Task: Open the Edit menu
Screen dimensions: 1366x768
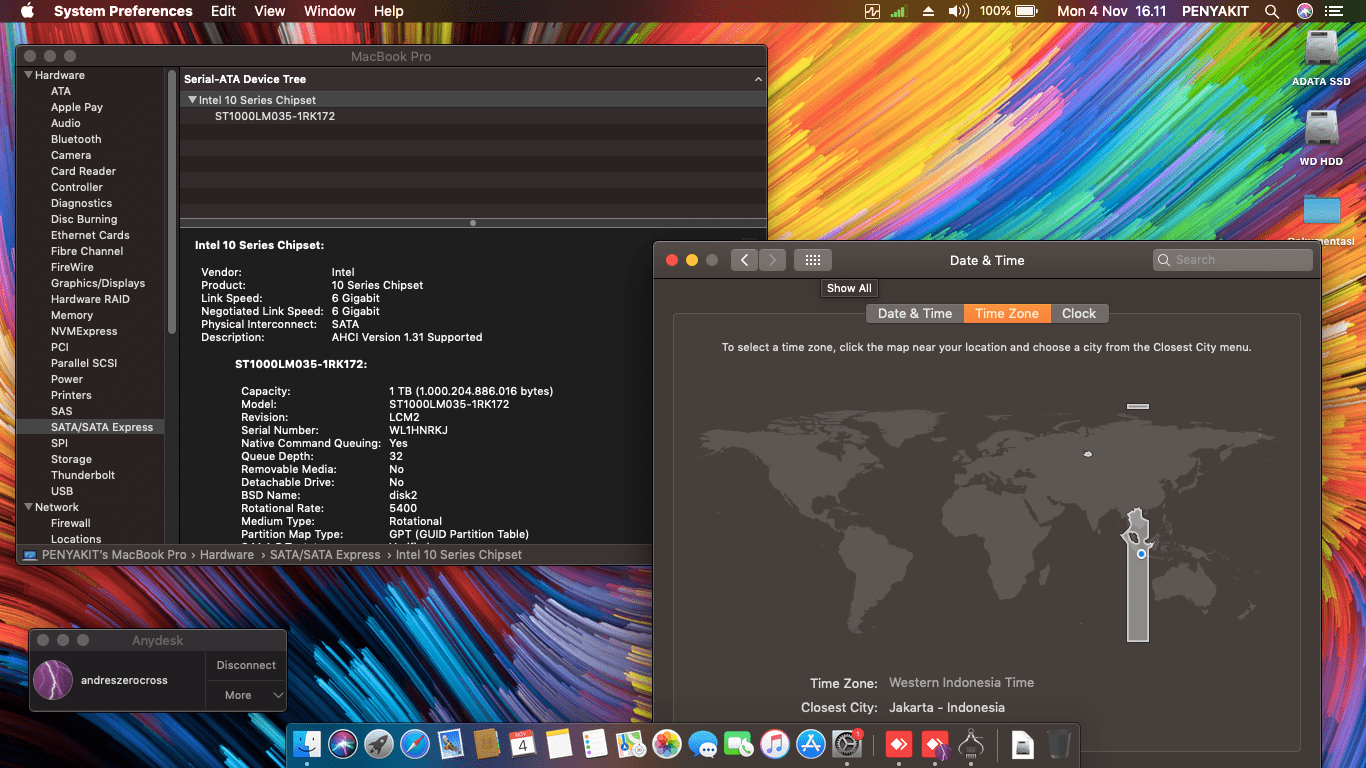Action: click(224, 11)
